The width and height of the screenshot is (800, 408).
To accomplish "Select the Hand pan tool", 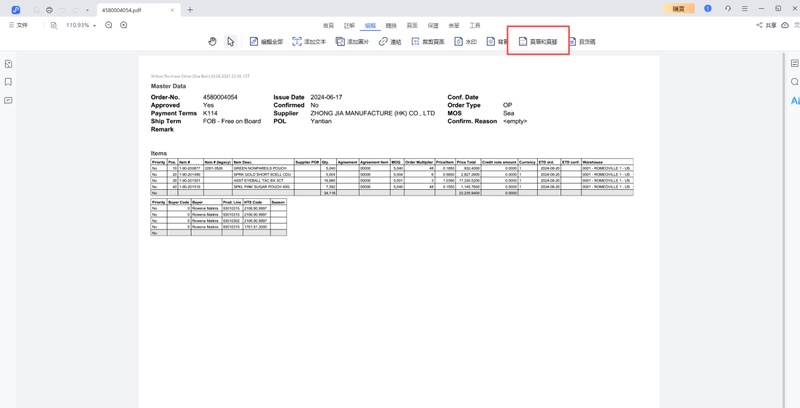I will (212, 42).
